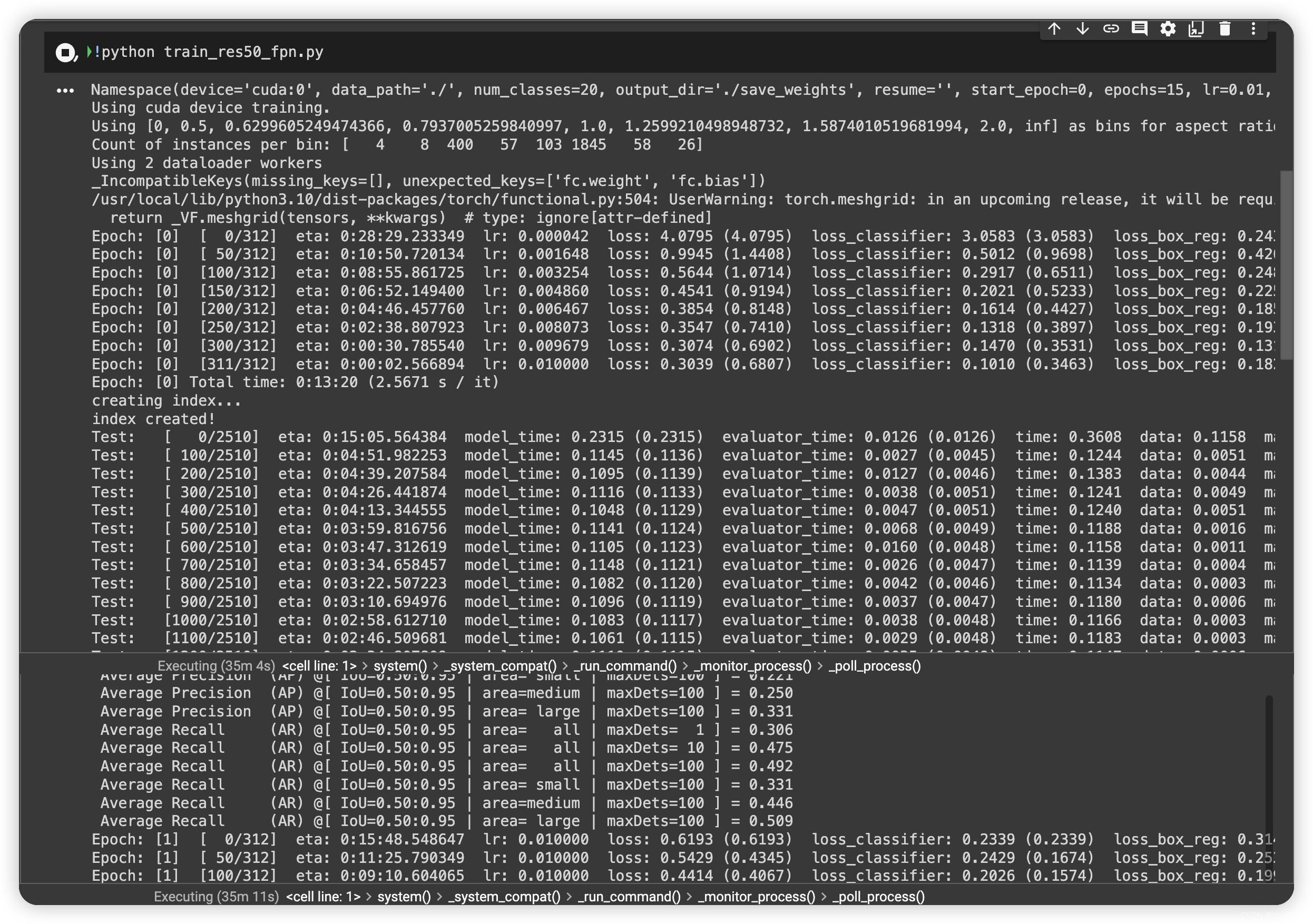Stop the running cell execution
Screen dimensions: 1313x924
65,53
